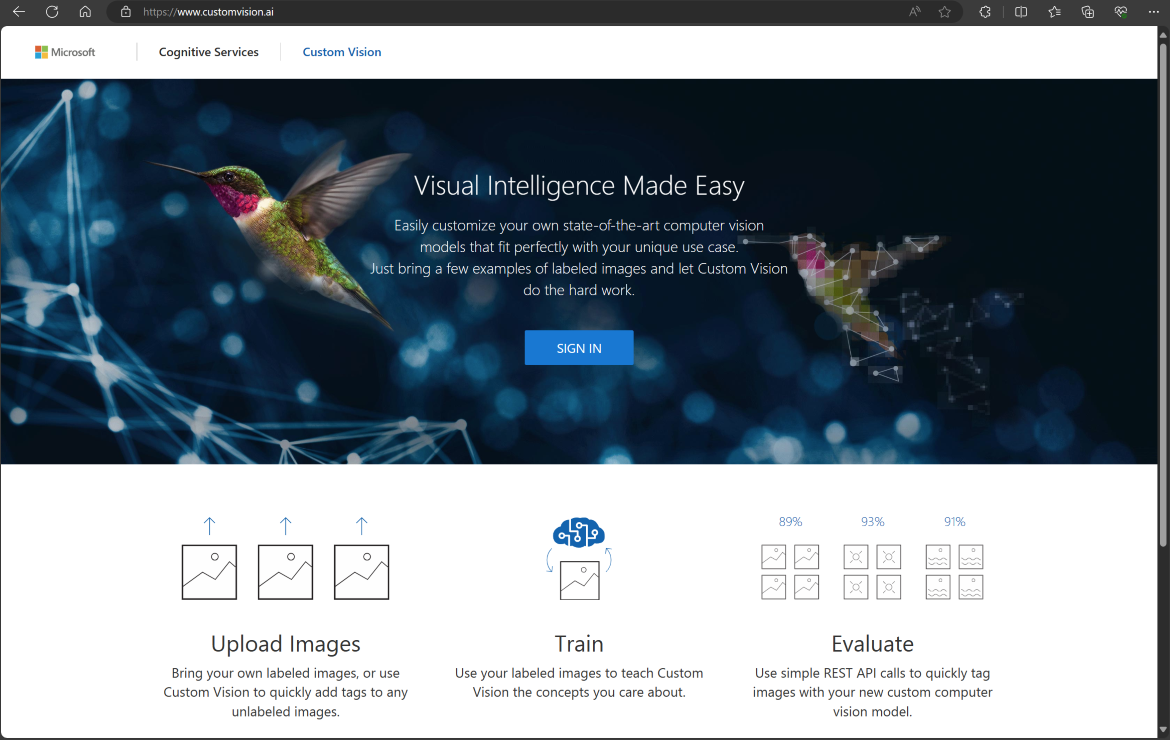Open the Settings and more ellipsis menu
1170x740 pixels.
pyautogui.click(x=1154, y=12)
